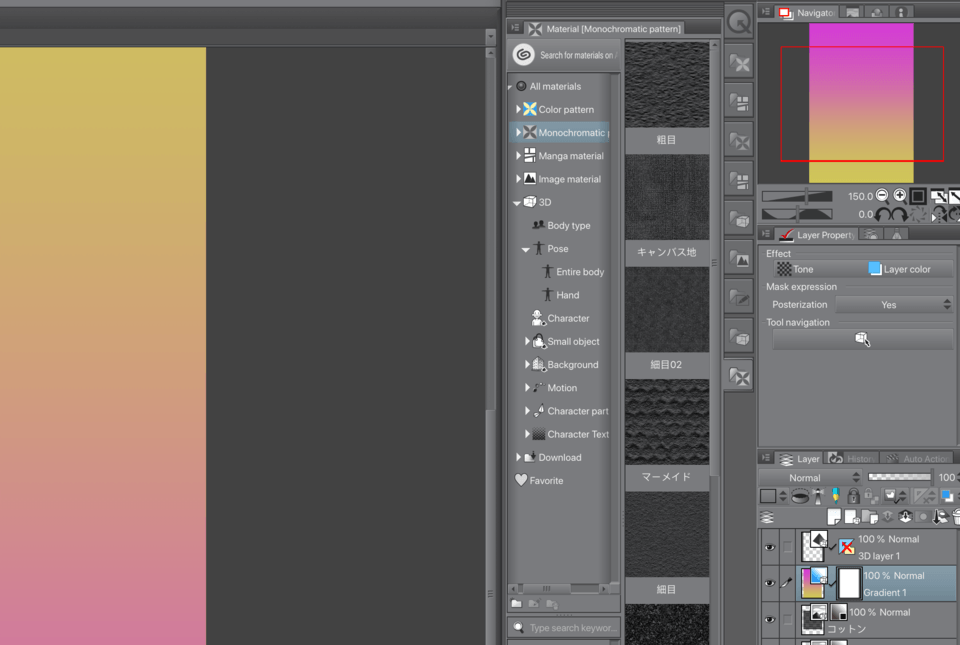The width and height of the screenshot is (960, 645).
Task: Expand the Background category under 3D
Action: 527,364
